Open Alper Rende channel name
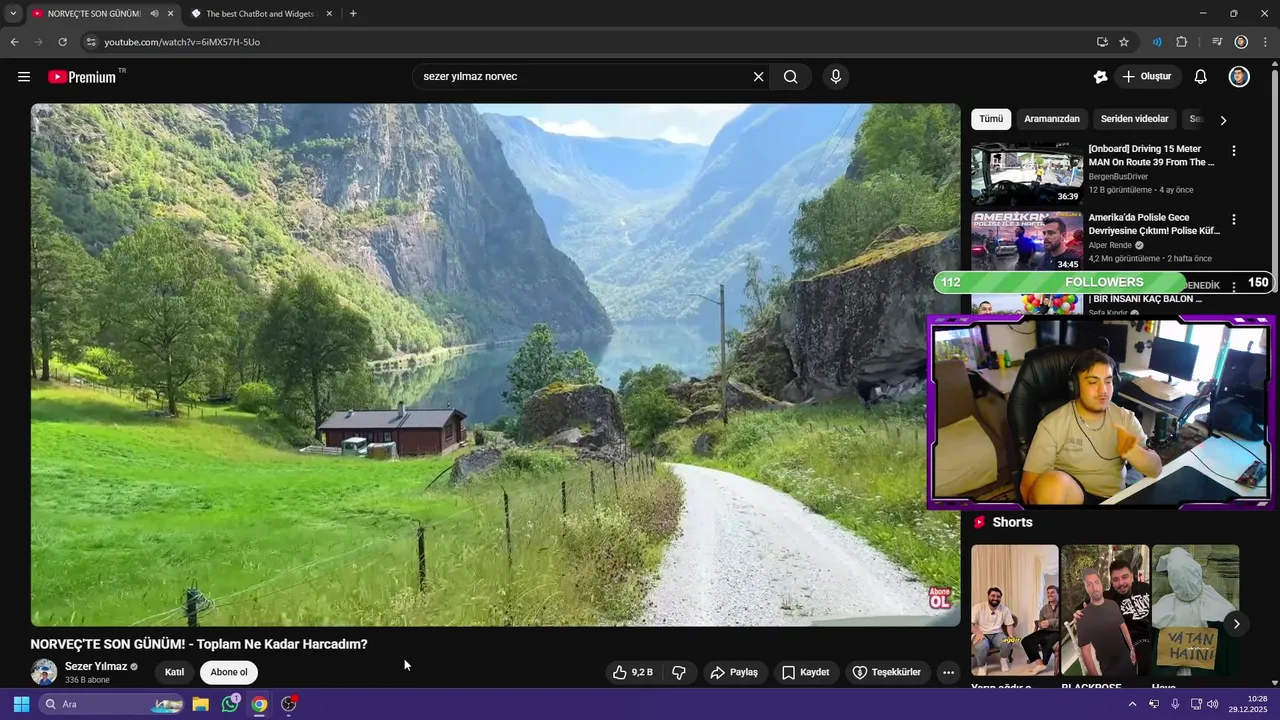 pos(1111,245)
